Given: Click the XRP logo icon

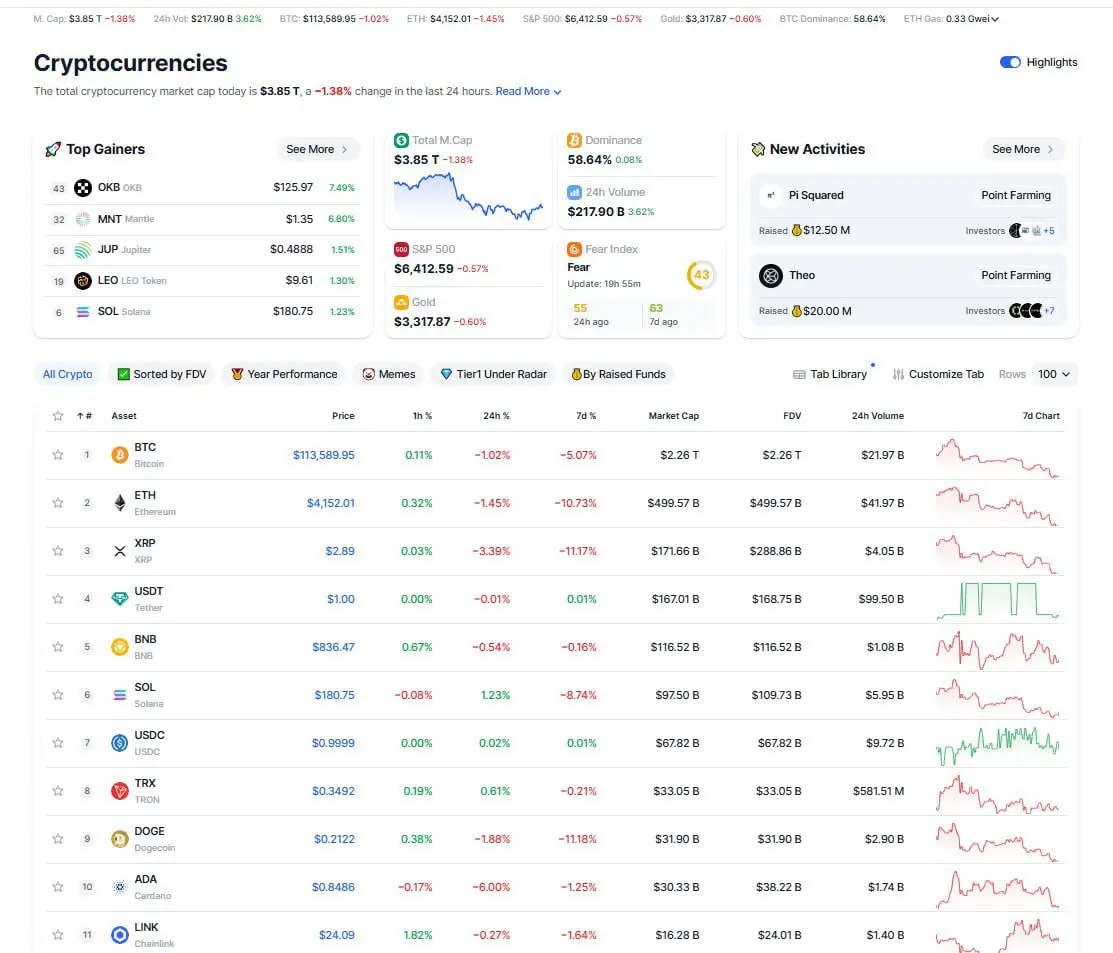Looking at the screenshot, I should [x=120, y=551].
